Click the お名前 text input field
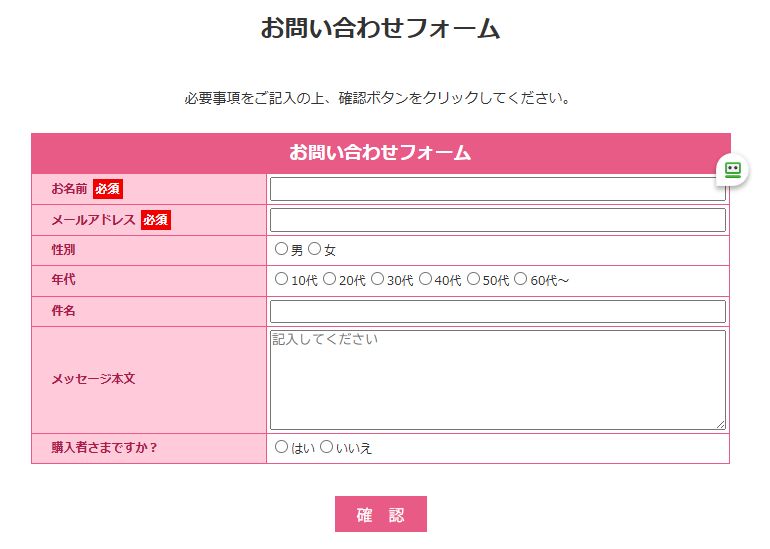This screenshot has height=549, width=770. [x=497, y=189]
